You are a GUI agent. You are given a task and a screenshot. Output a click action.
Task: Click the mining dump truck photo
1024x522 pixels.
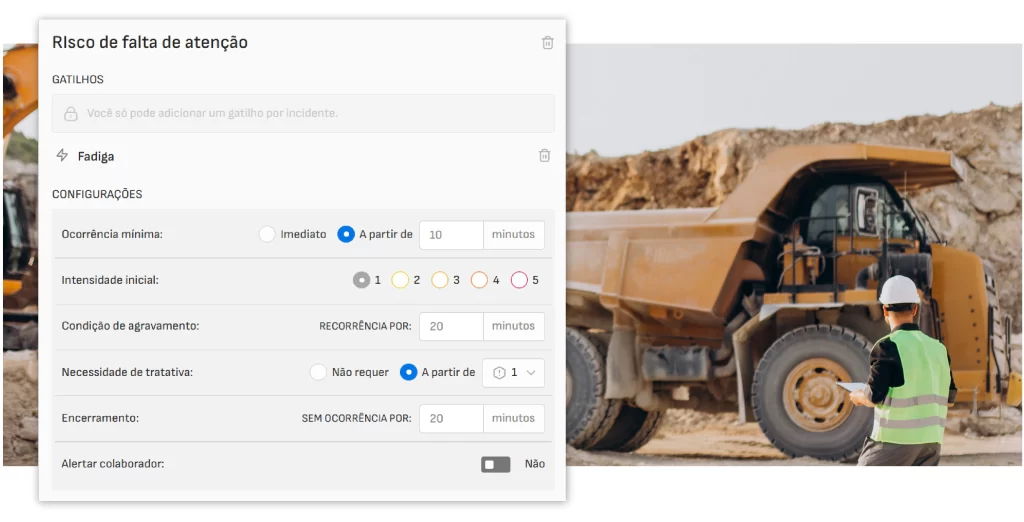(793, 255)
